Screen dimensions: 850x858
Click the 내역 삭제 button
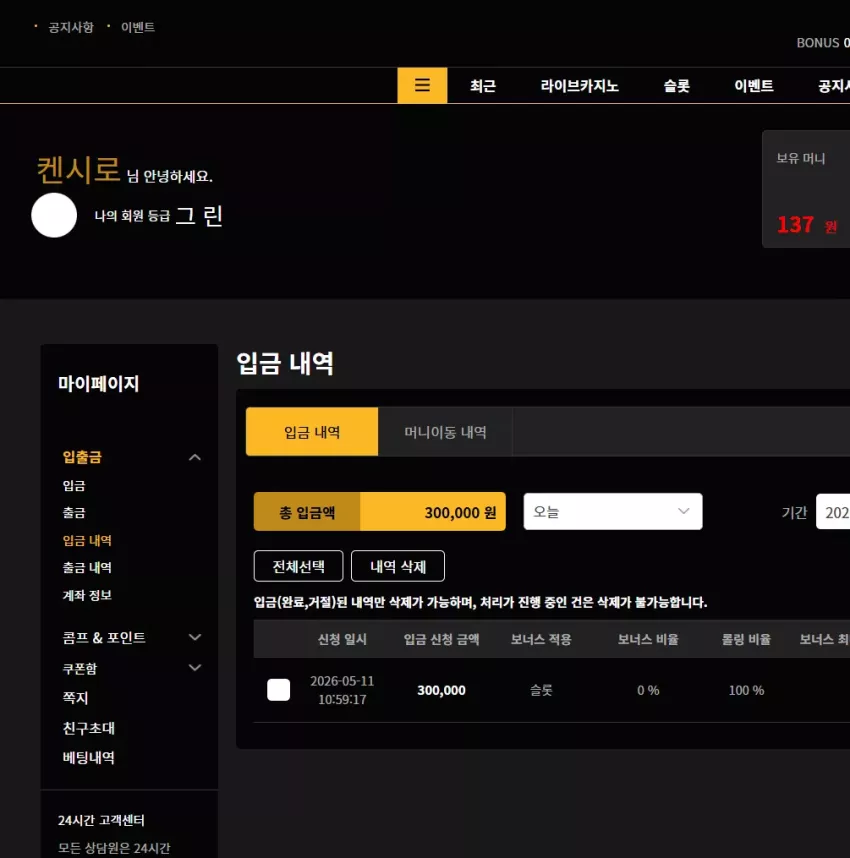pyautogui.click(x=398, y=566)
